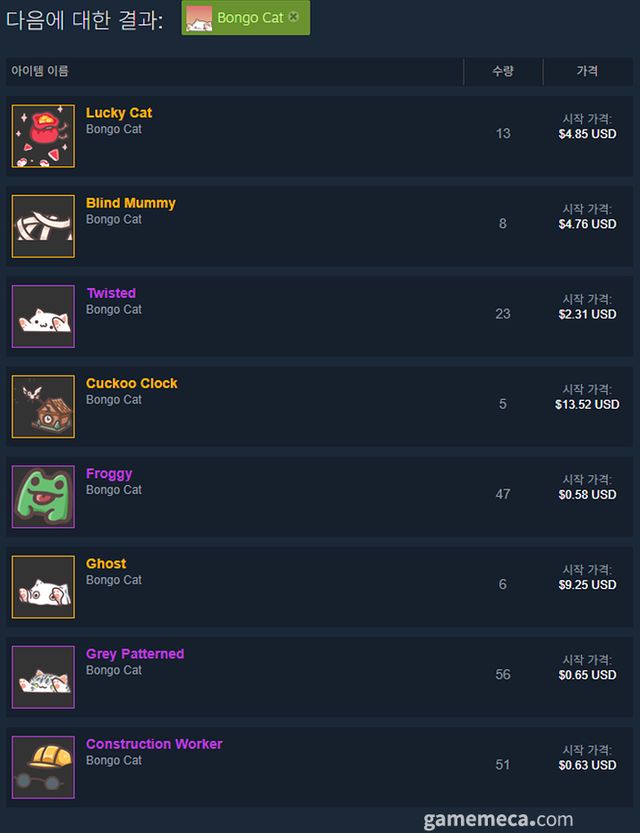The image size is (640, 833).
Task: Open the Blind Mummy listing link
Action: point(131,203)
